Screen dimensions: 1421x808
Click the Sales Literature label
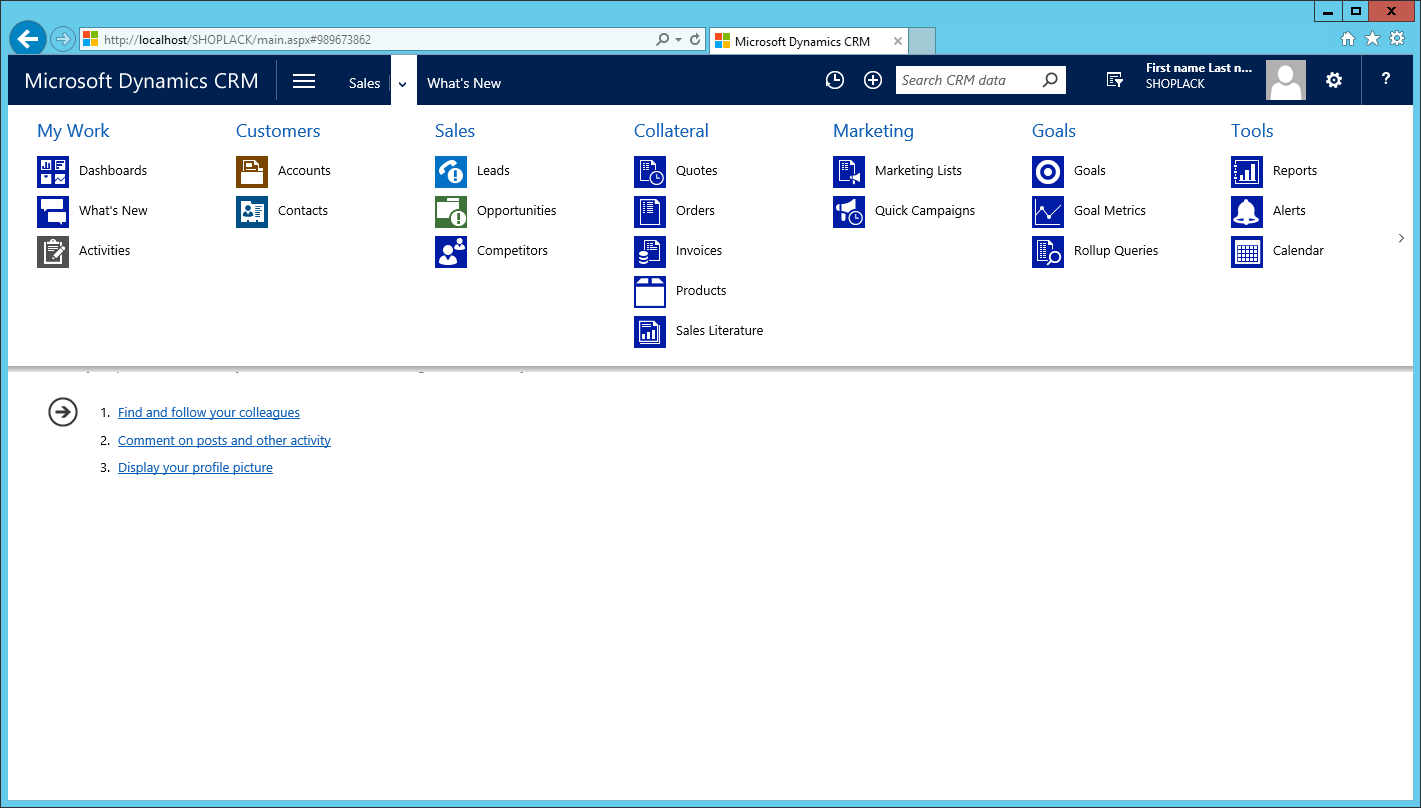tap(719, 331)
